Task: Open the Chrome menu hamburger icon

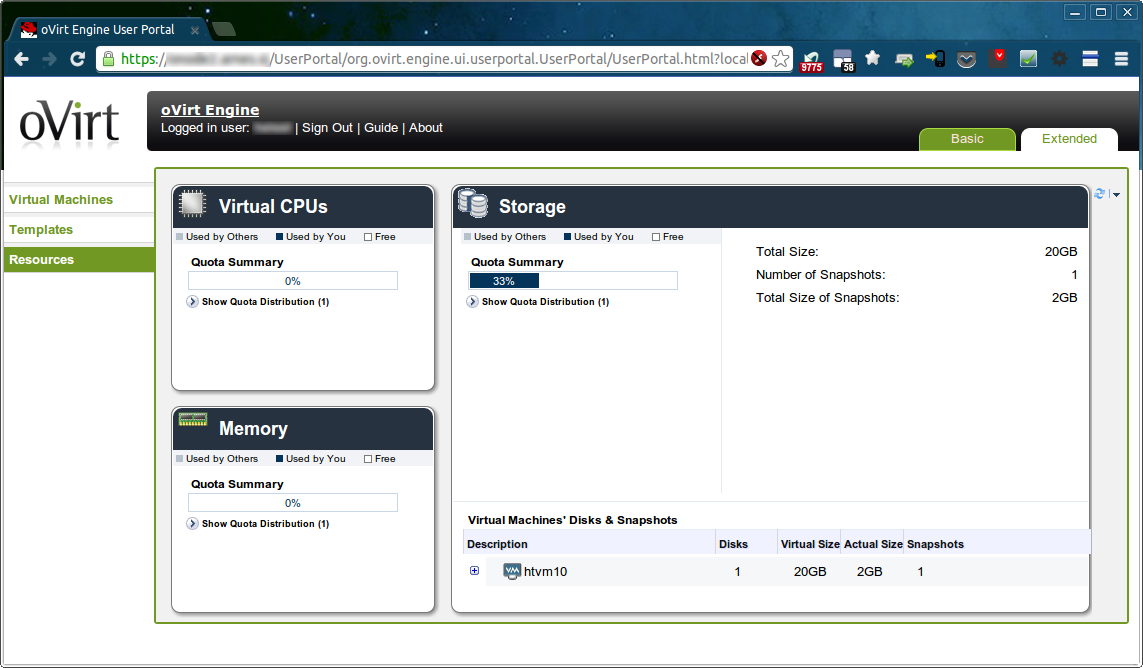Action: coord(1120,59)
